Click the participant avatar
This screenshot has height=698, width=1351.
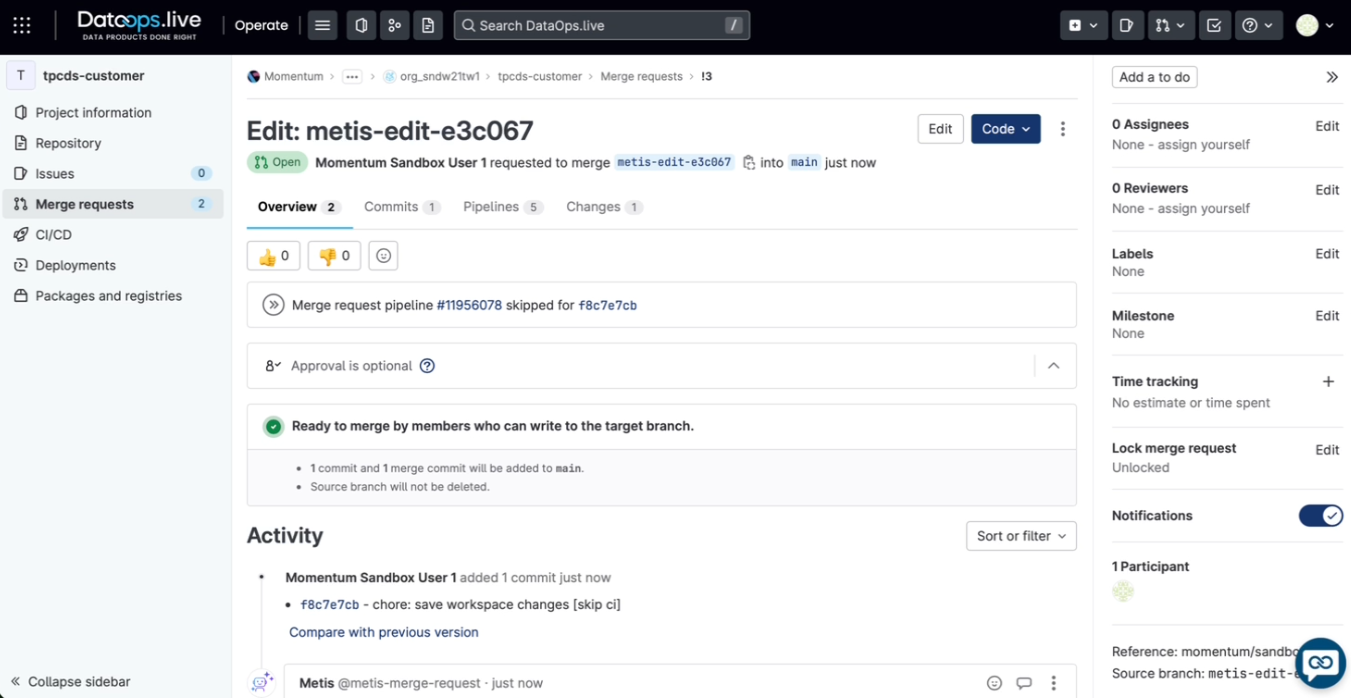[x=1123, y=592]
